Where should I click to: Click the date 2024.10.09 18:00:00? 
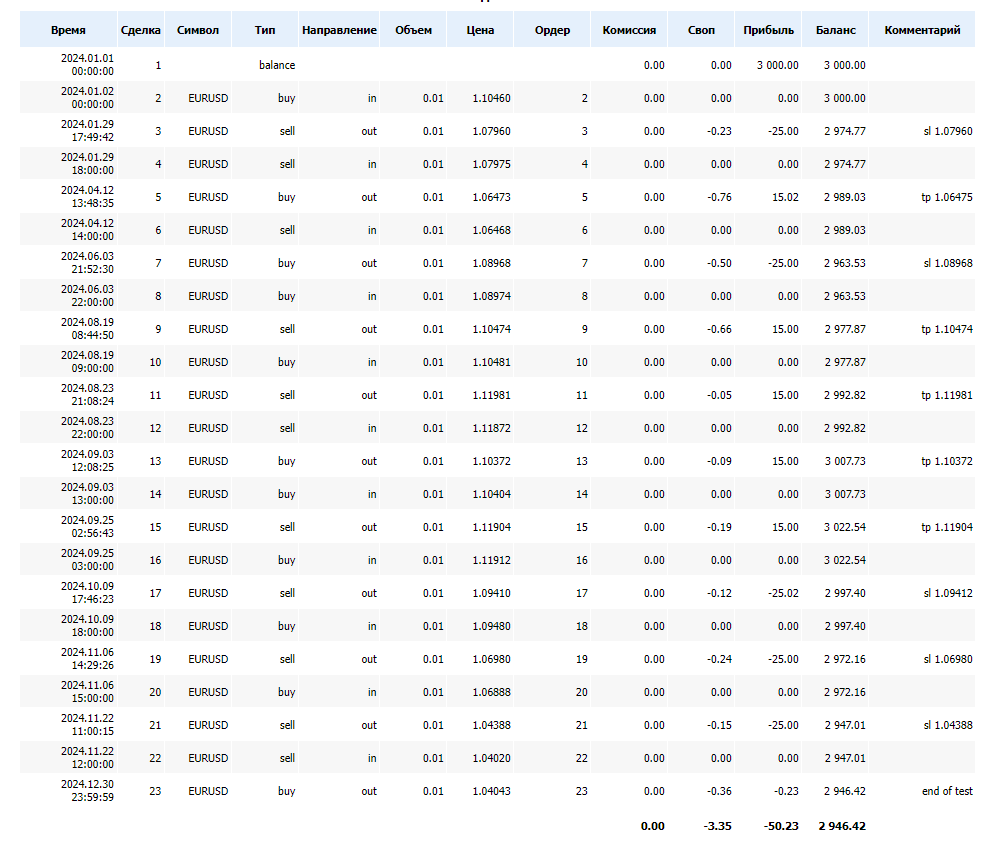tap(87, 626)
